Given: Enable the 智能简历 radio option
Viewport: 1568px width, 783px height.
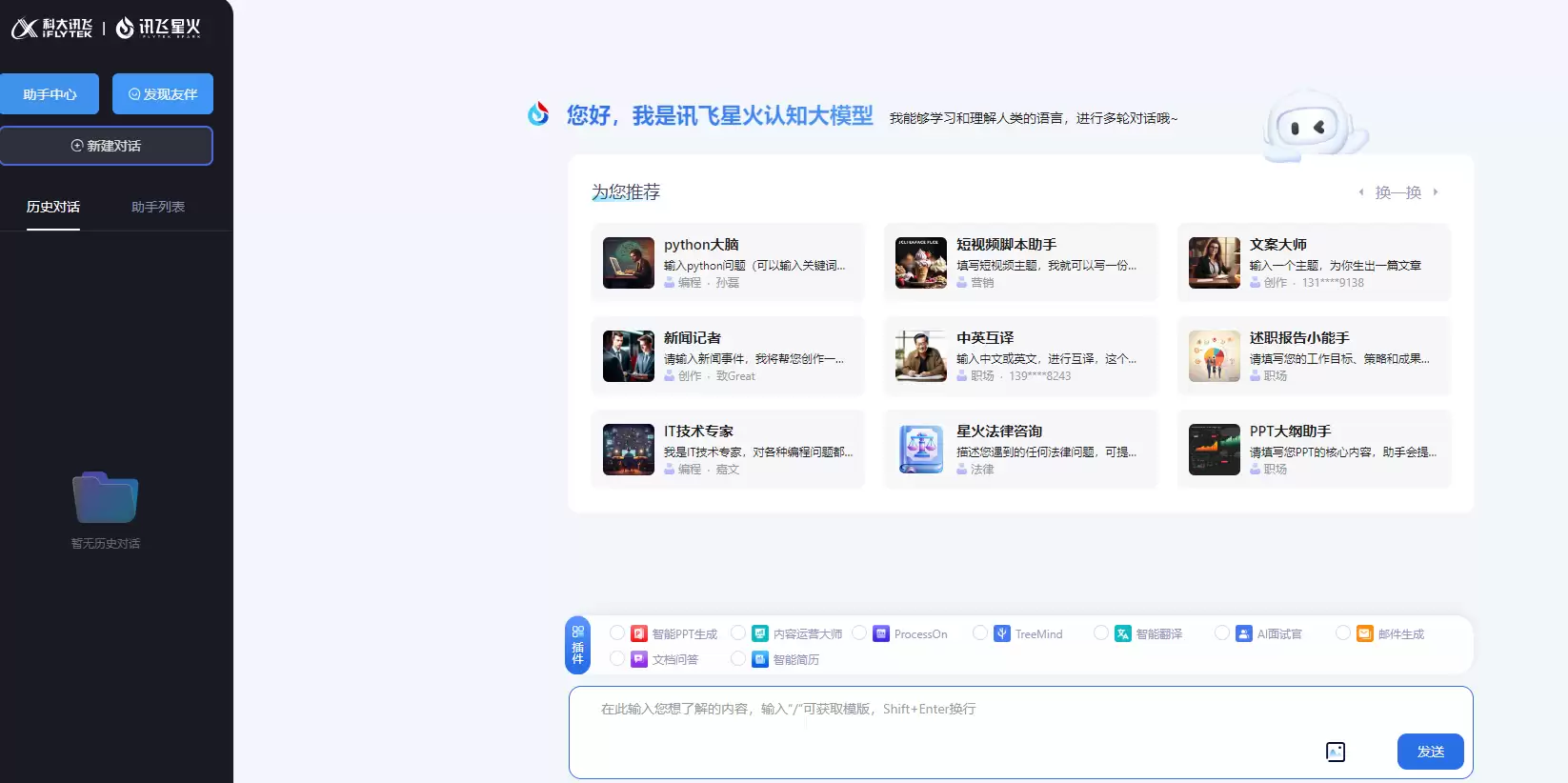Looking at the screenshot, I should click(x=738, y=658).
